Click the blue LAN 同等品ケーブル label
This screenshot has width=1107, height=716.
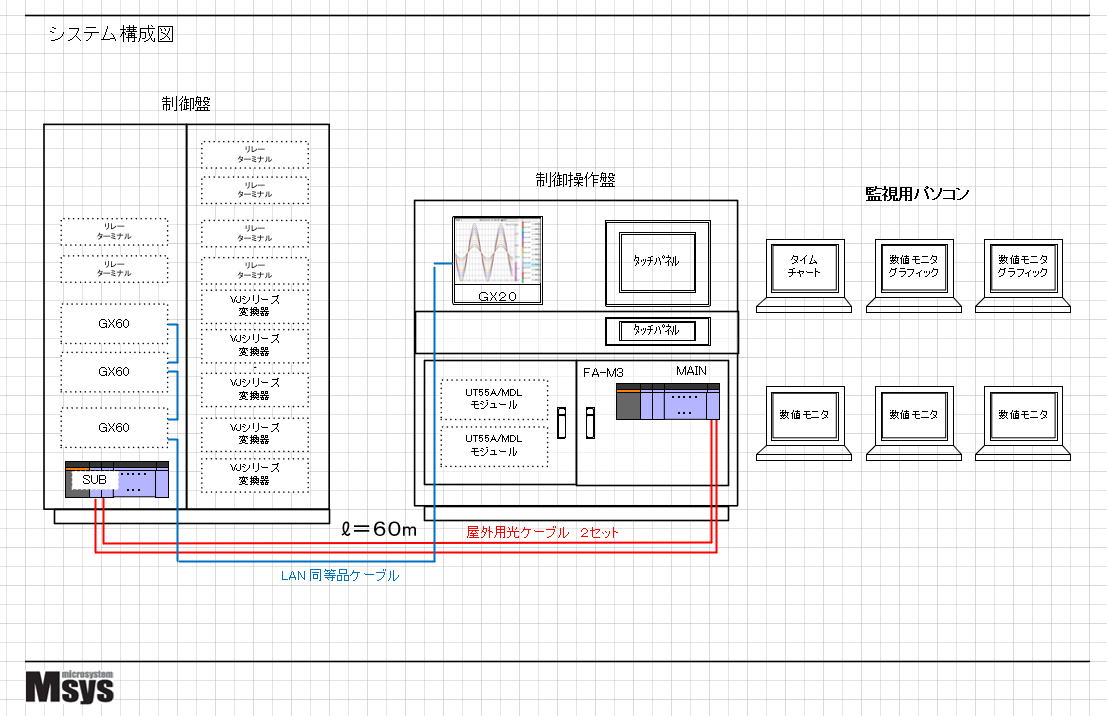pos(340,575)
